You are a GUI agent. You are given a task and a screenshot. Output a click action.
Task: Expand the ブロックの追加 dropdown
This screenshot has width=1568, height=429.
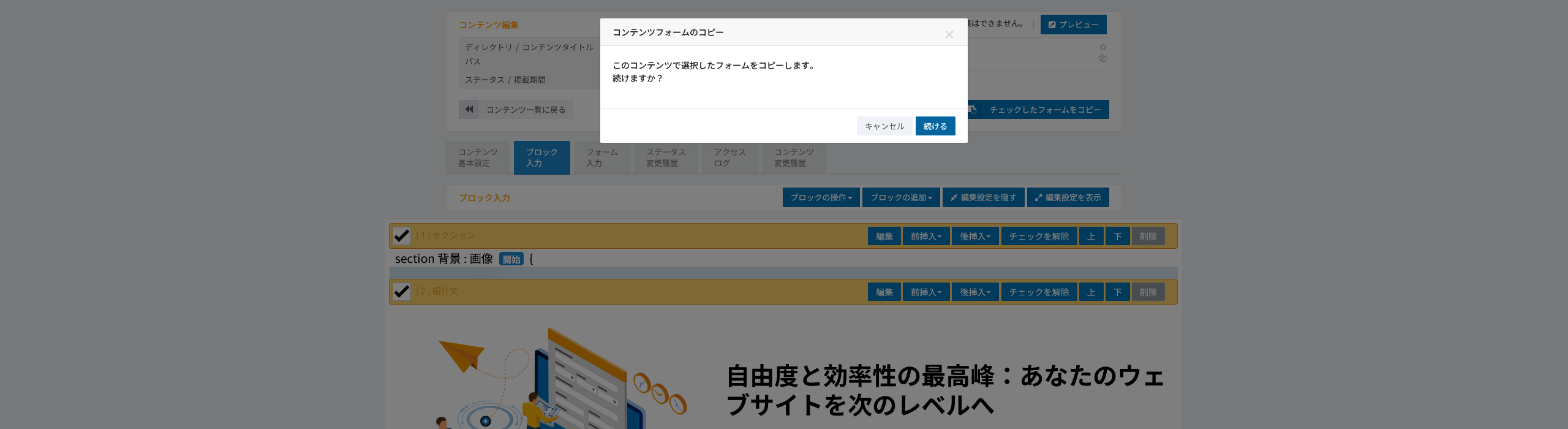pos(902,197)
